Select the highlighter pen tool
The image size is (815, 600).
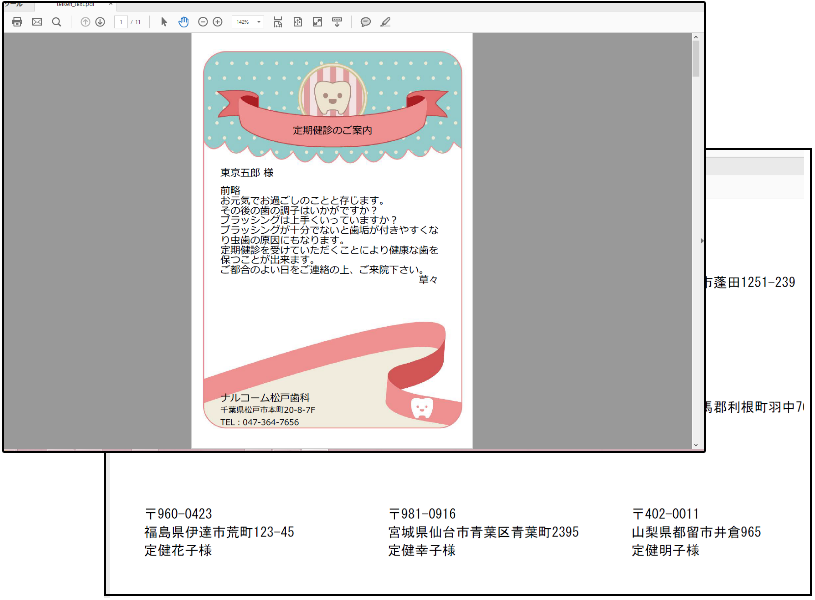(385, 22)
